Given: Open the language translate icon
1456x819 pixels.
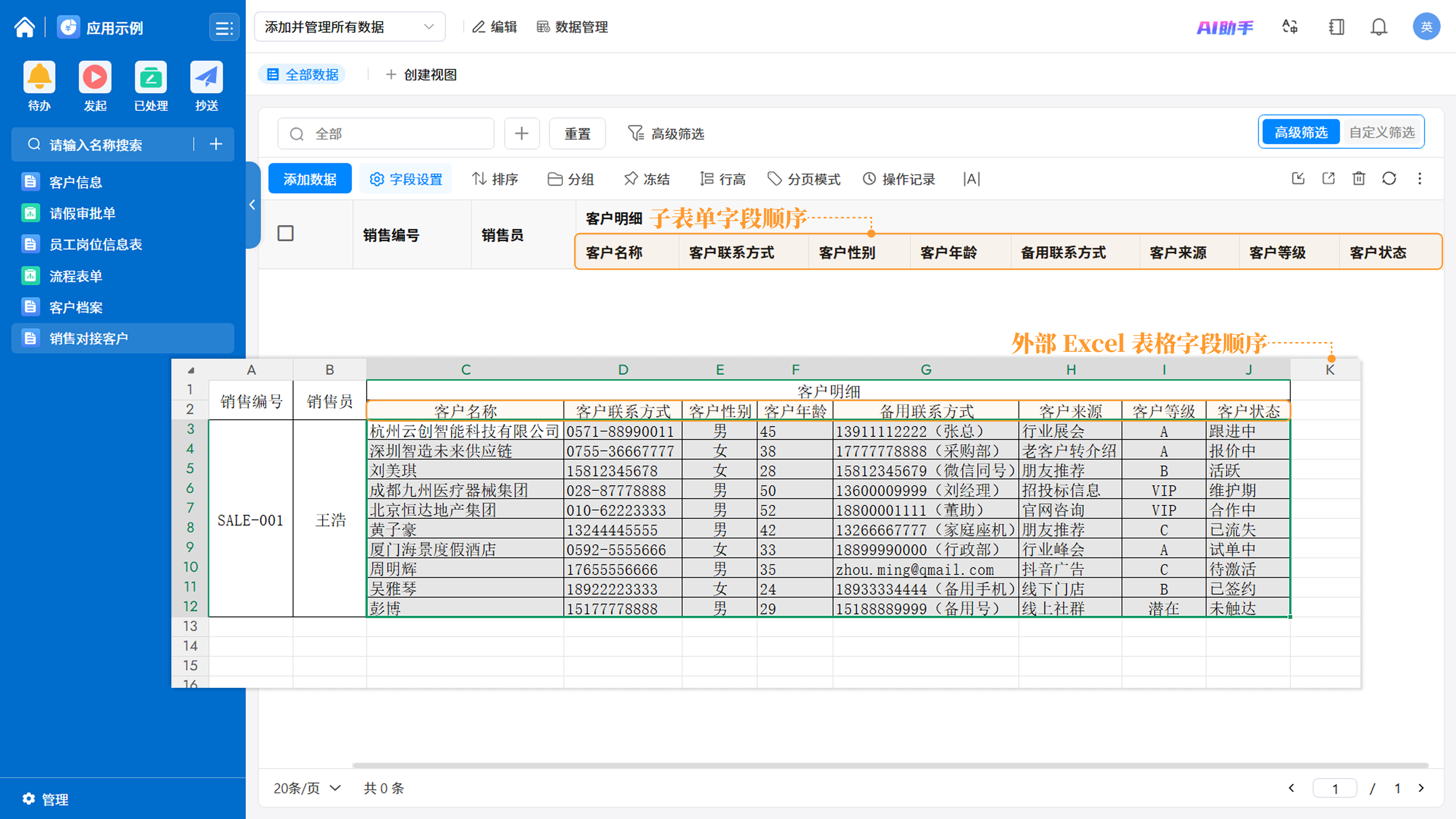Looking at the screenshot, I should pyautogui.click(x=1290, y=27).
